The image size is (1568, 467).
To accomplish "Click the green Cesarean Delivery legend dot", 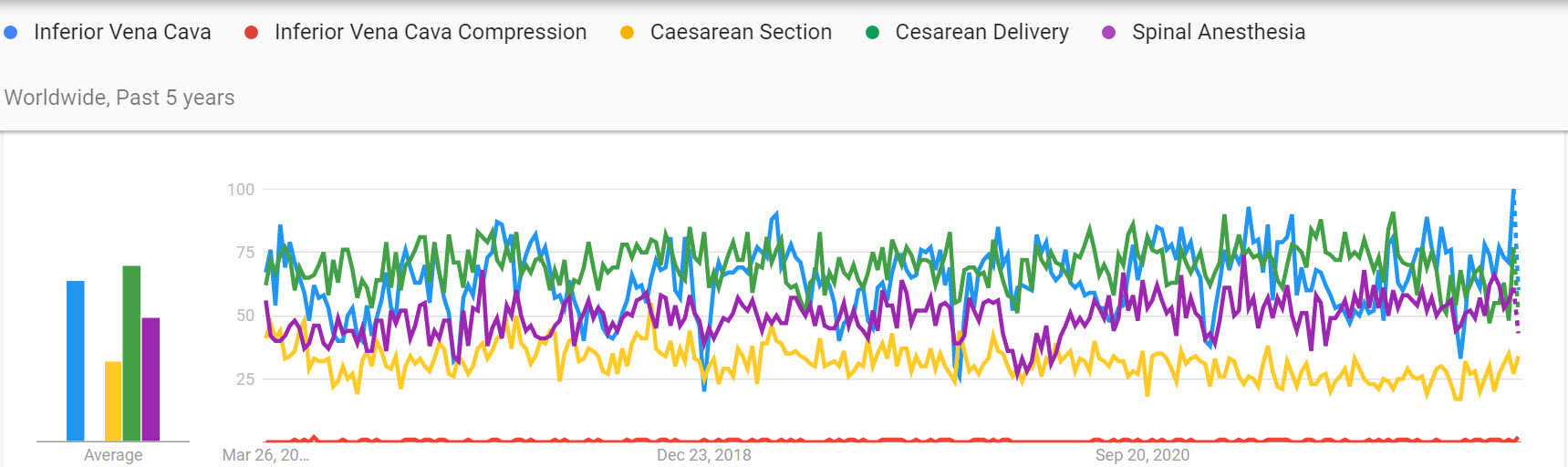I will click(x=872, y=33).
